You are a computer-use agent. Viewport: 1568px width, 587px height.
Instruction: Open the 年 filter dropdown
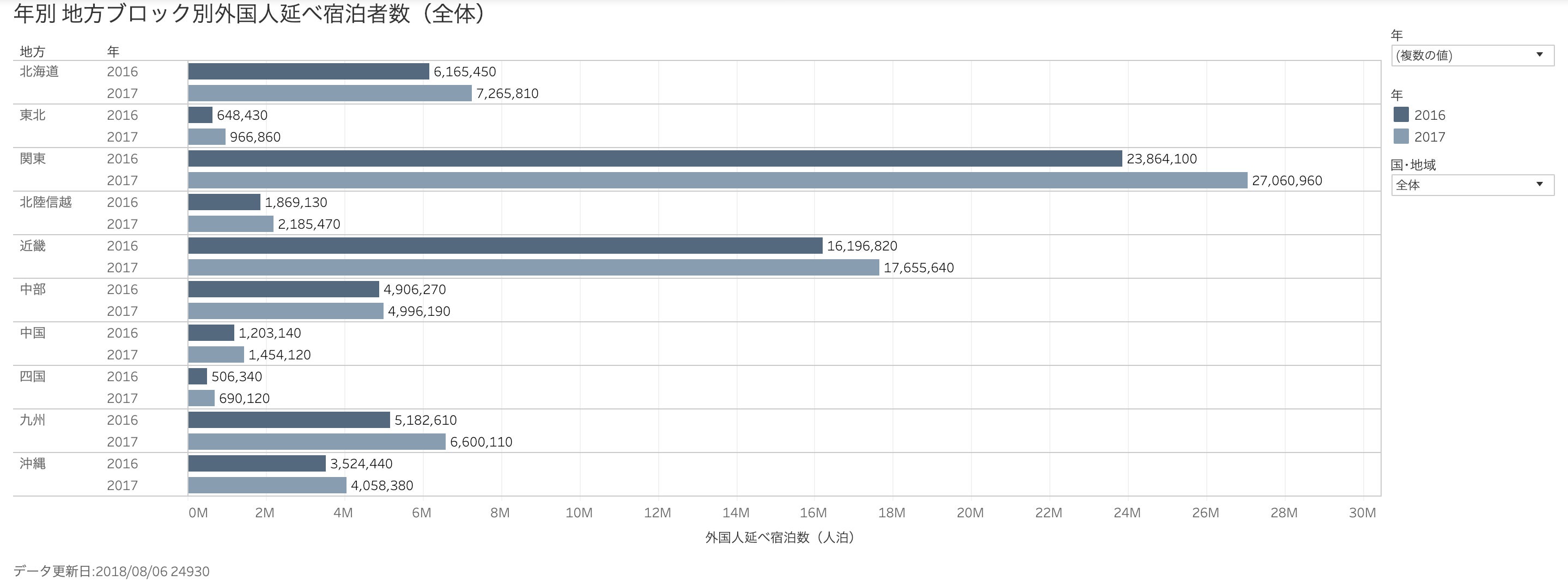point(1472,56)
